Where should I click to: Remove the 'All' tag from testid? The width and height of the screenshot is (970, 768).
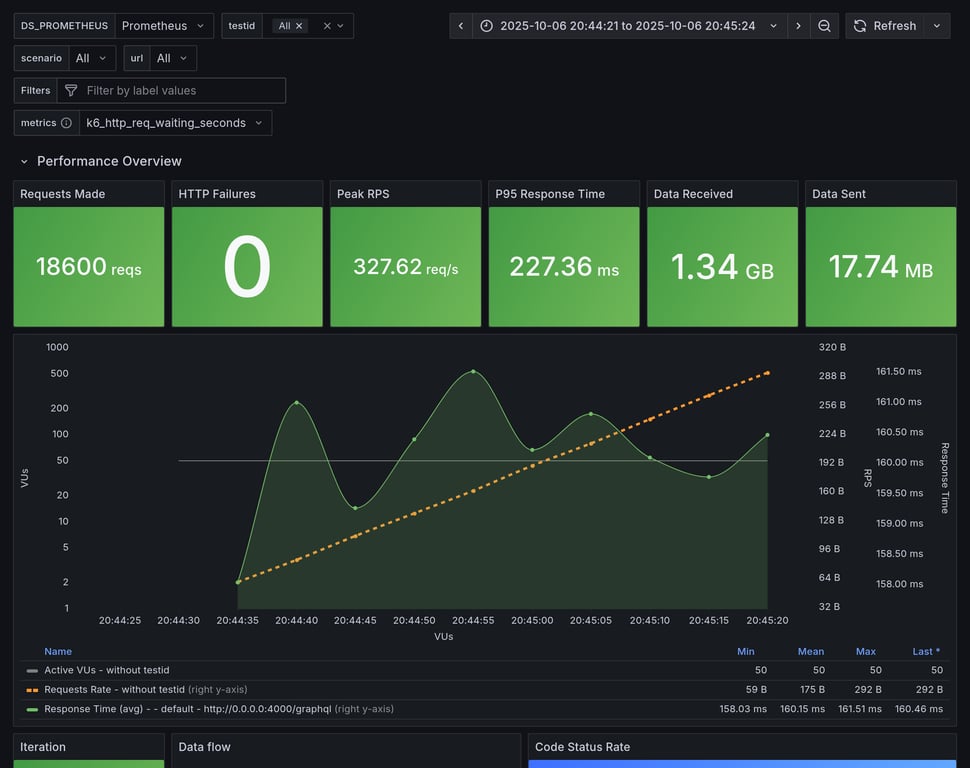299,26
